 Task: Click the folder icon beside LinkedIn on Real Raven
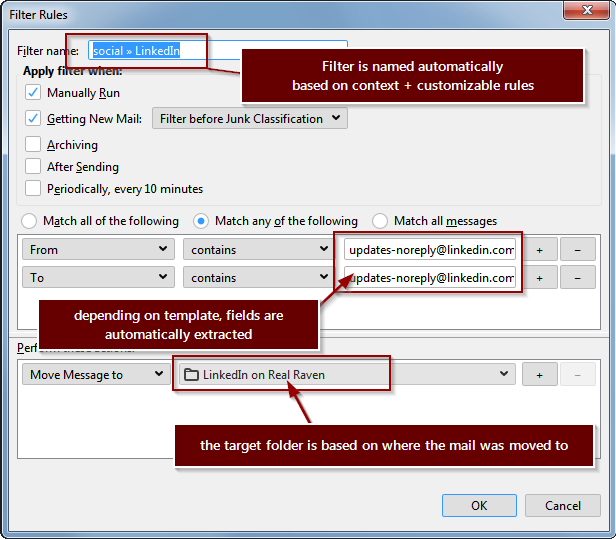tap(191, 374)
